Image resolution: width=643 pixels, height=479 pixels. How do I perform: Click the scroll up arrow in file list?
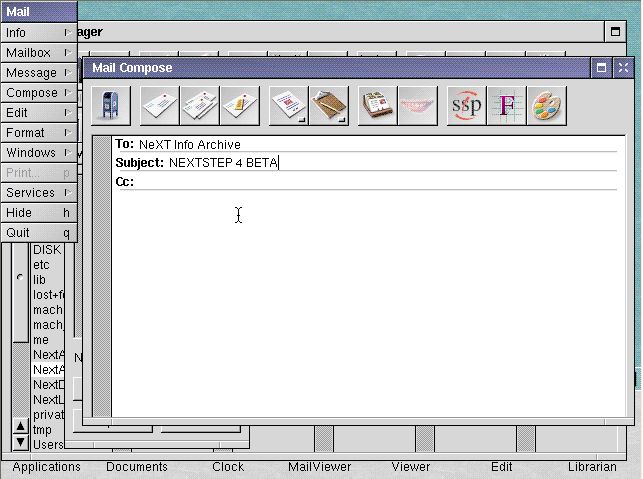(x=20, y=426)
